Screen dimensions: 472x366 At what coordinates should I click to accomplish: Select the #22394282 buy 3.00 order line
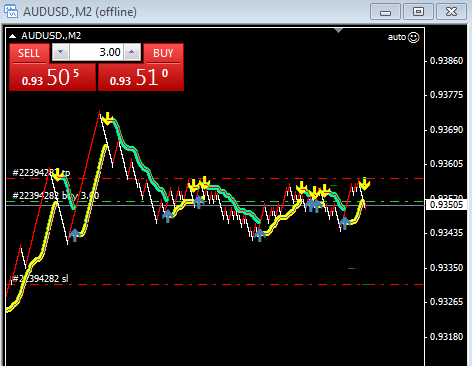click(x=215, y=202)
